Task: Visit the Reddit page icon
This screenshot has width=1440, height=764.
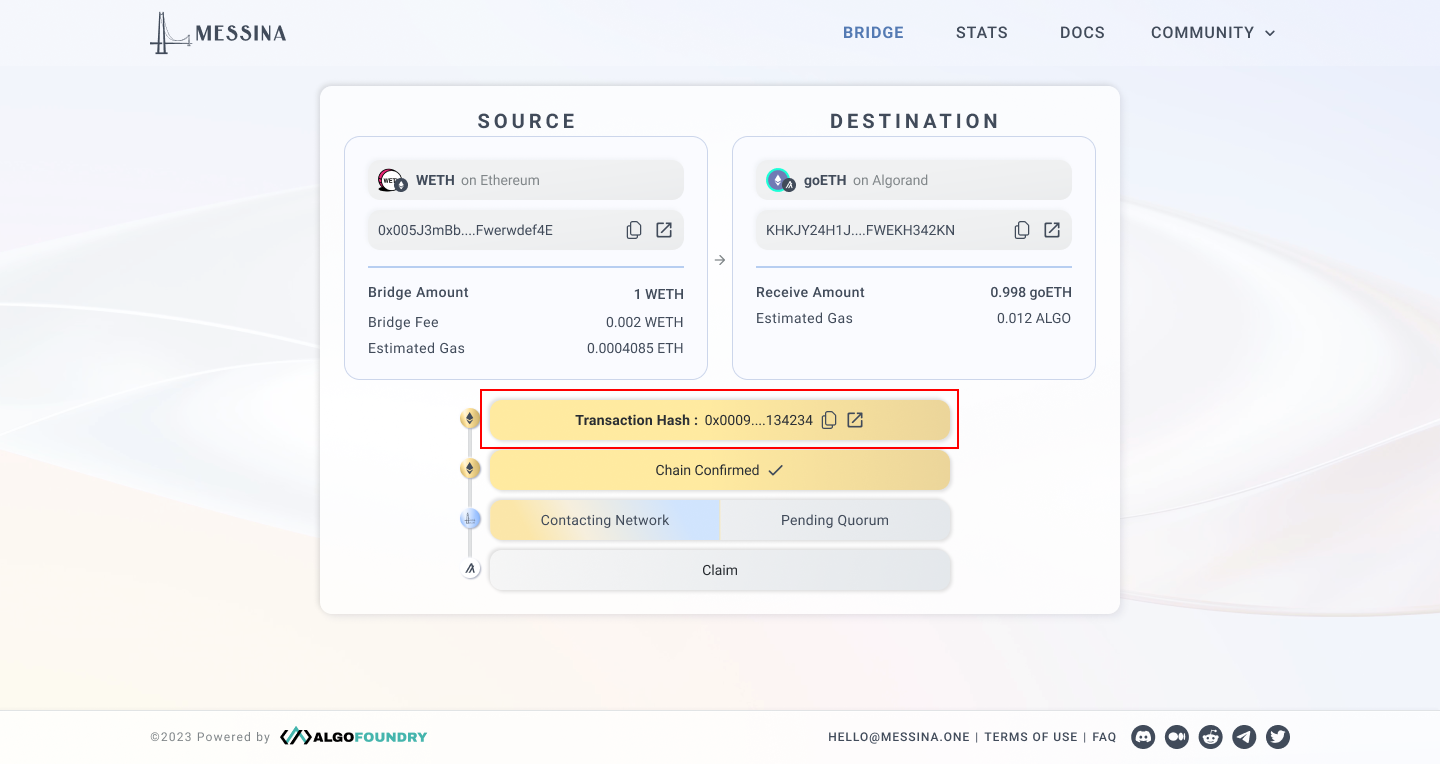Action: [1211, 737]
